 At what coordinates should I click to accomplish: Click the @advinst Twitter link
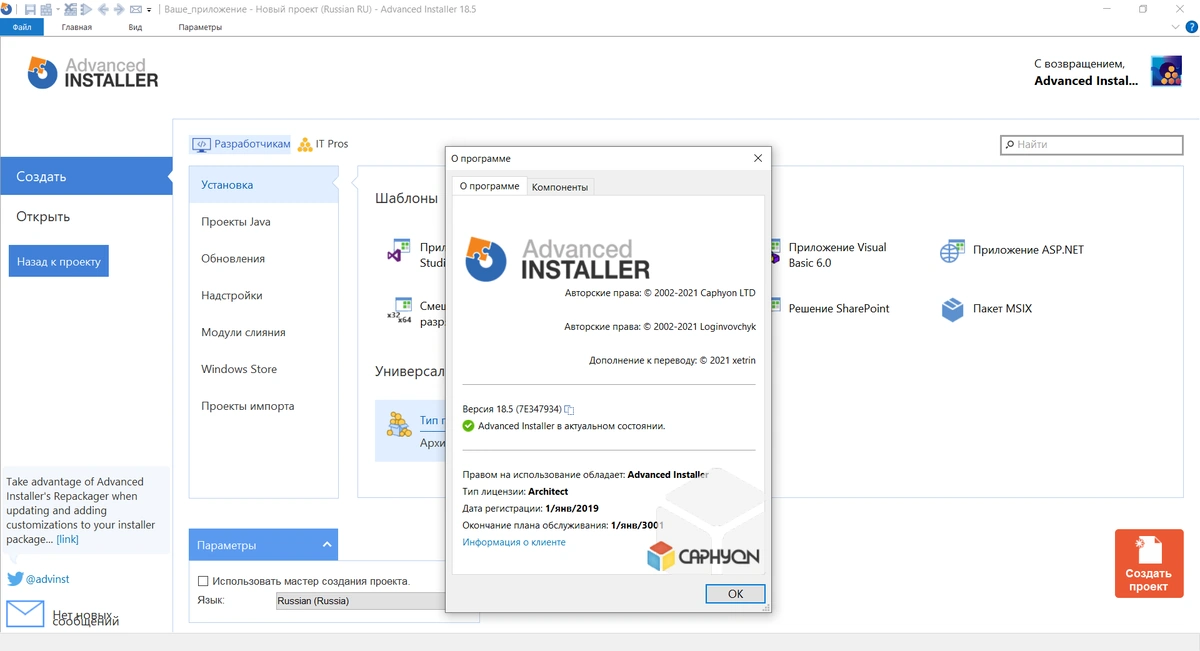47,579
